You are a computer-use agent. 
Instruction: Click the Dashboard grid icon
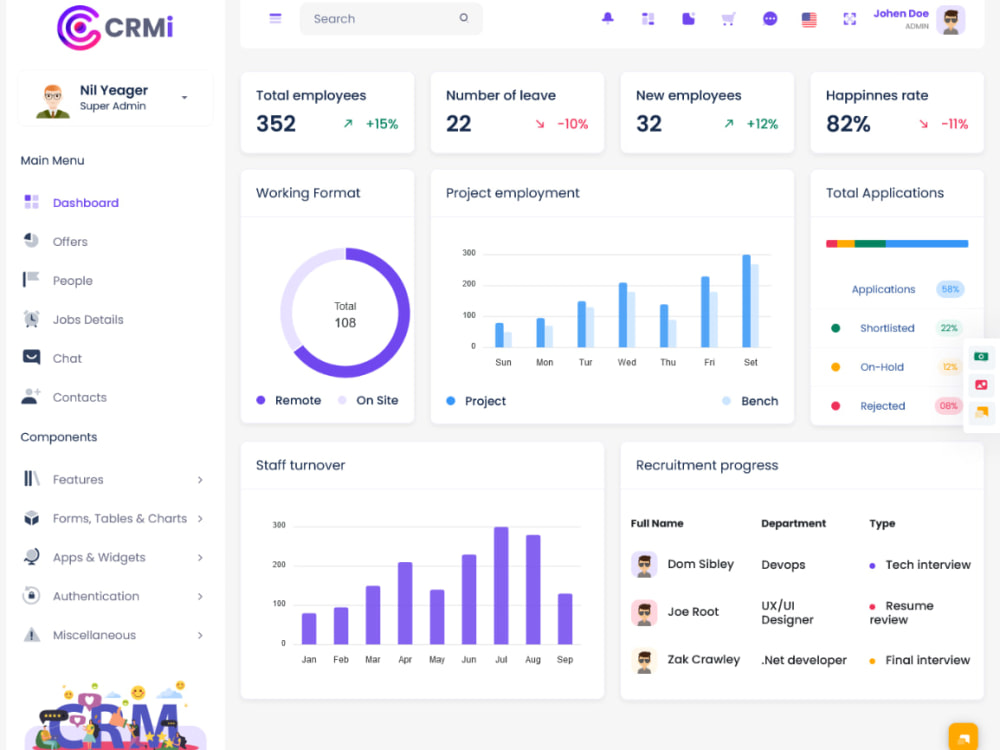(31, 202)
